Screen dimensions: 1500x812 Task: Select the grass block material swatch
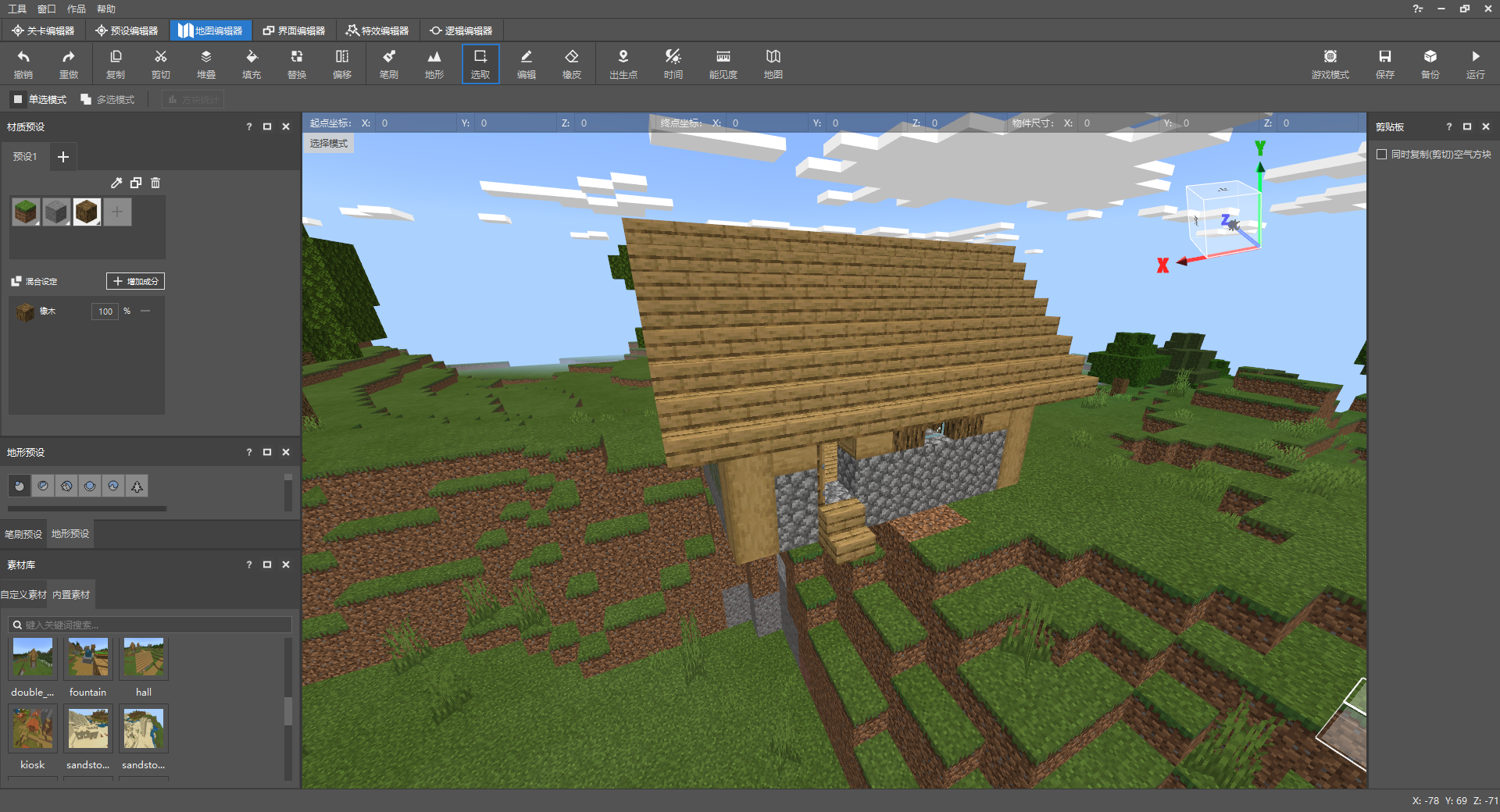coord(26,212)
